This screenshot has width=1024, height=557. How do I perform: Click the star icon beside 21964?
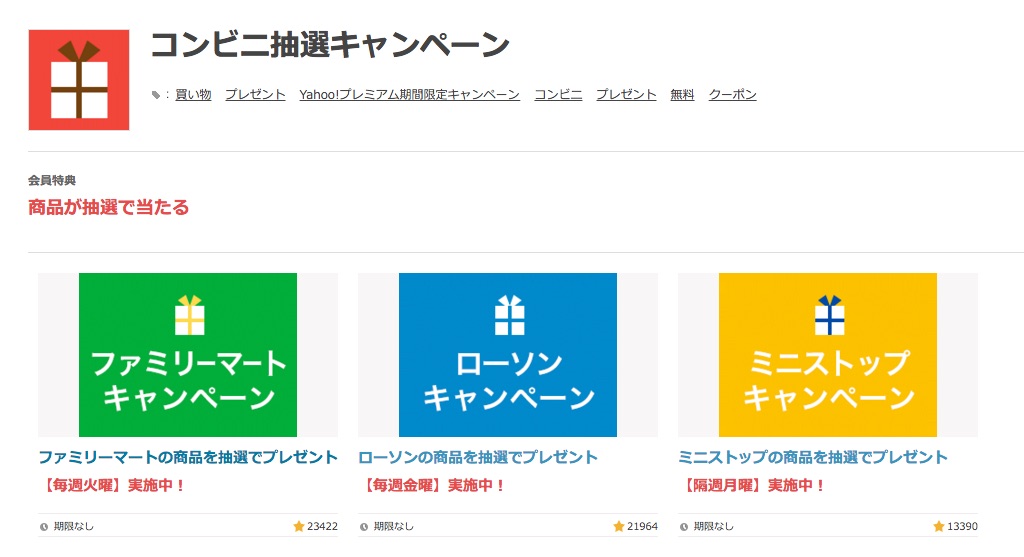[x=618, y=526]
